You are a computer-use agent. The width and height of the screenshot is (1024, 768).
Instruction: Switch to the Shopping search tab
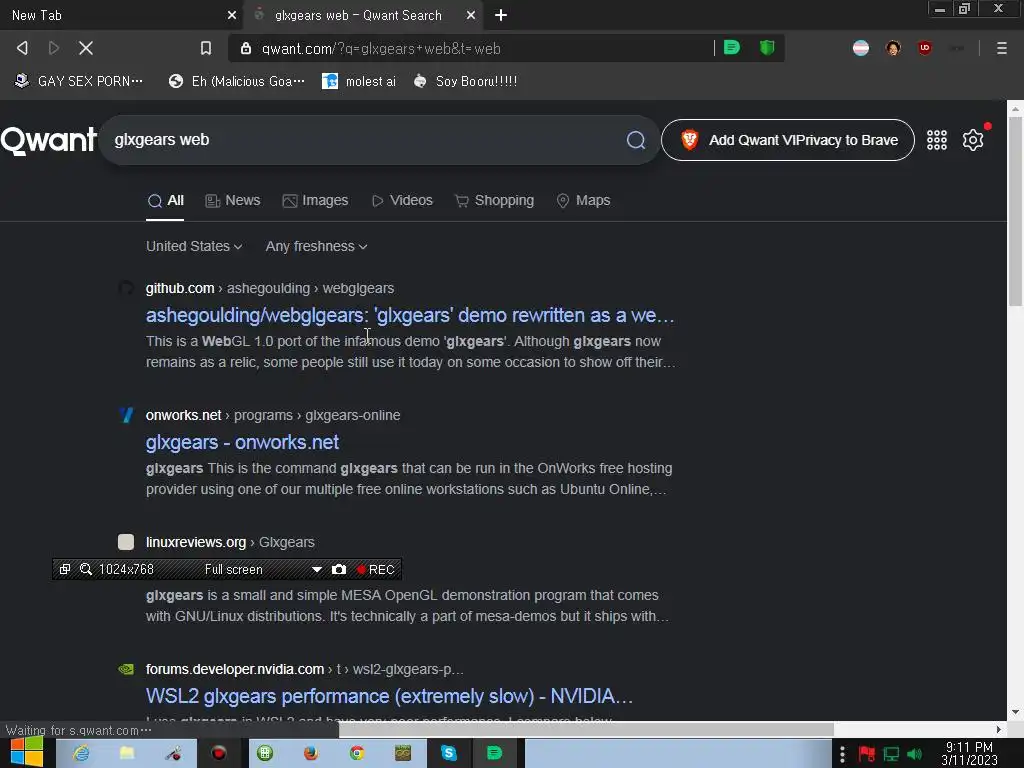pyautogui.click(x=494, y=200)
